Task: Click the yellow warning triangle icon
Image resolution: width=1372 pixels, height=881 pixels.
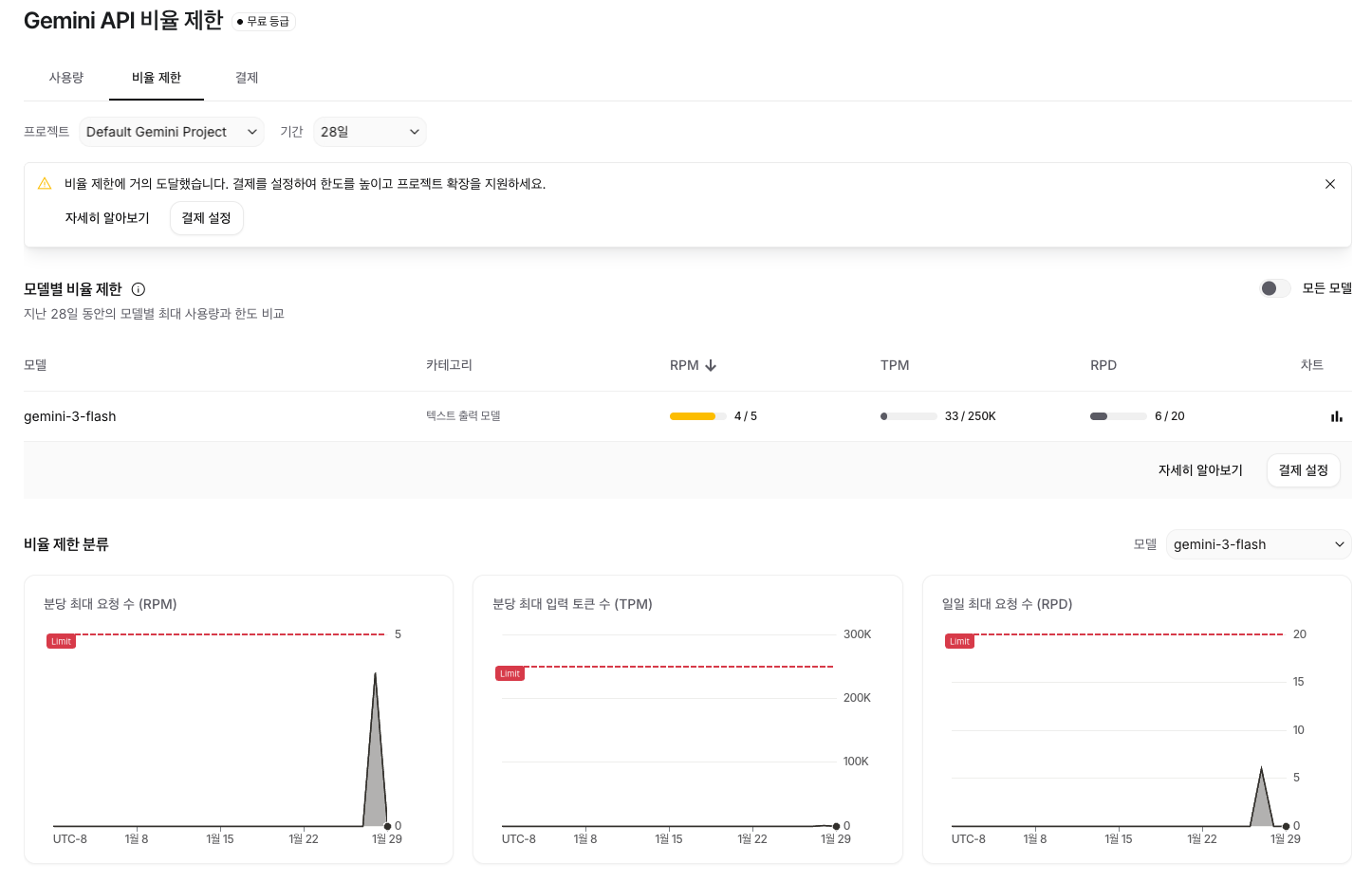Action: [45, 184]
